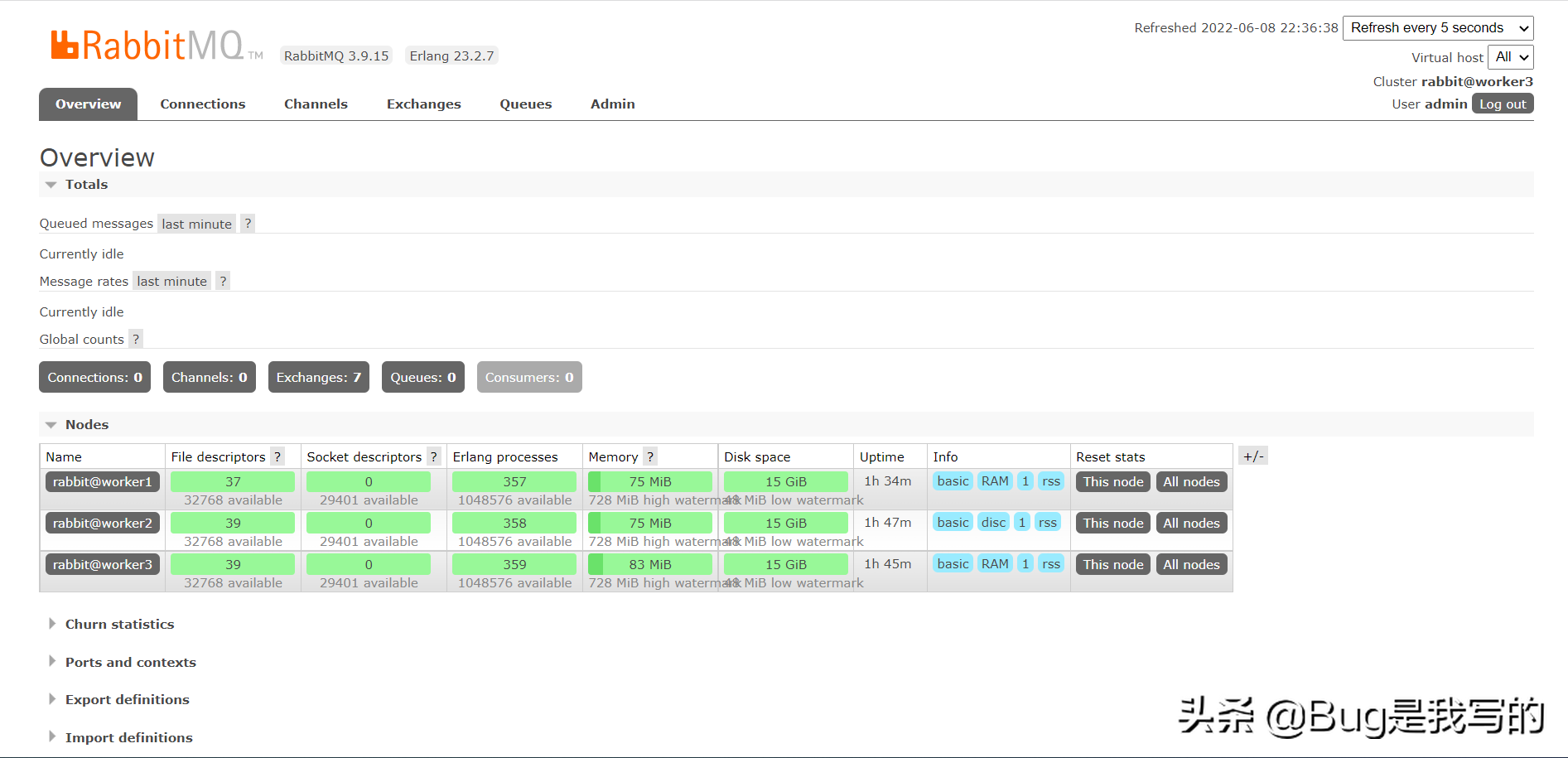This screenshot has width=1568, height=758.
Task: Click the Exchanges: 7 count button
Action: pyautogui.click(x=319, y=377)
